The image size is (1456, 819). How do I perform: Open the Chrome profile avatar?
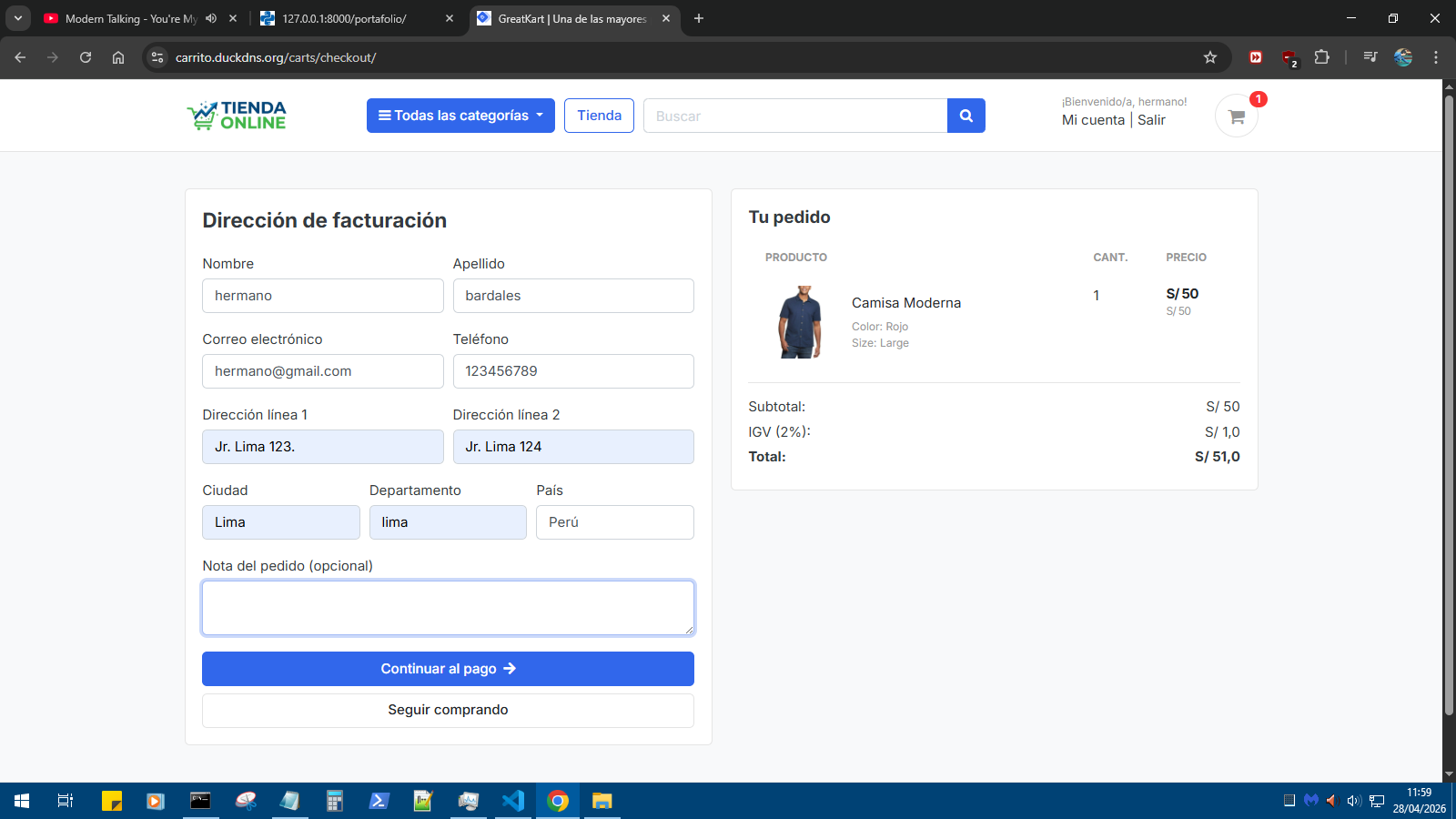(1402, 57)
